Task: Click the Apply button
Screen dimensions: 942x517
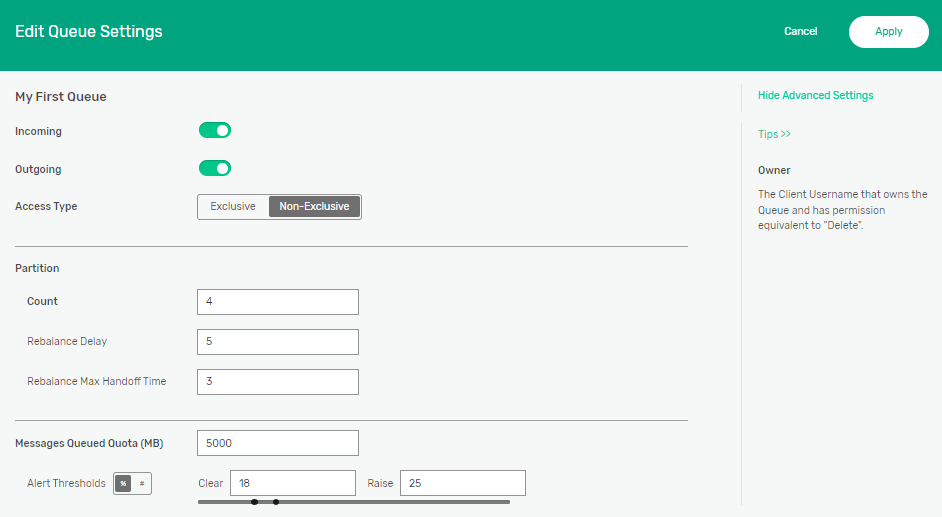Action: [888, 32]
